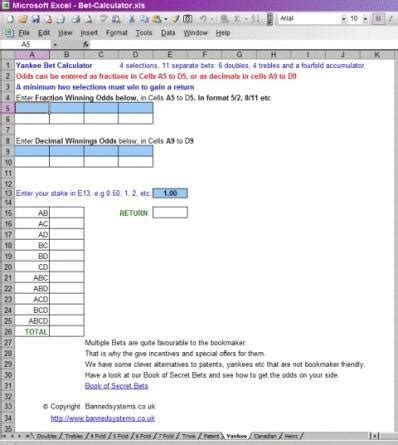
Task: Click previous sheet tab arrow
Action: (12, 436)
